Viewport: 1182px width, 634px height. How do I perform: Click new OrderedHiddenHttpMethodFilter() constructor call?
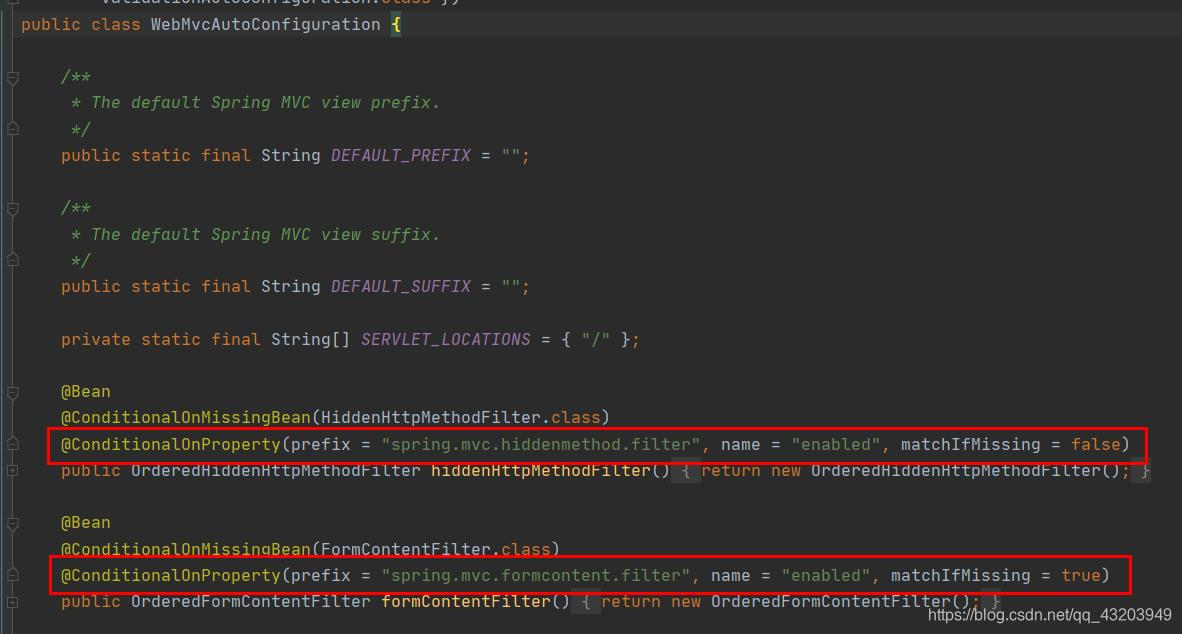947,471
